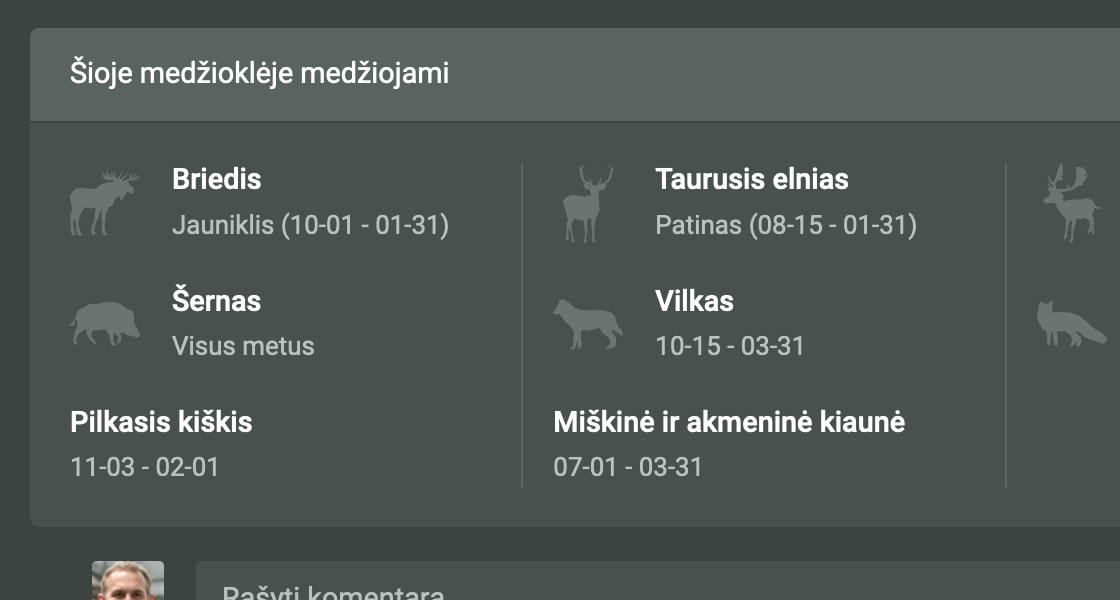The image size is (1120, 600).
Task: Click the user avatar photo
Action: [128, 582]
